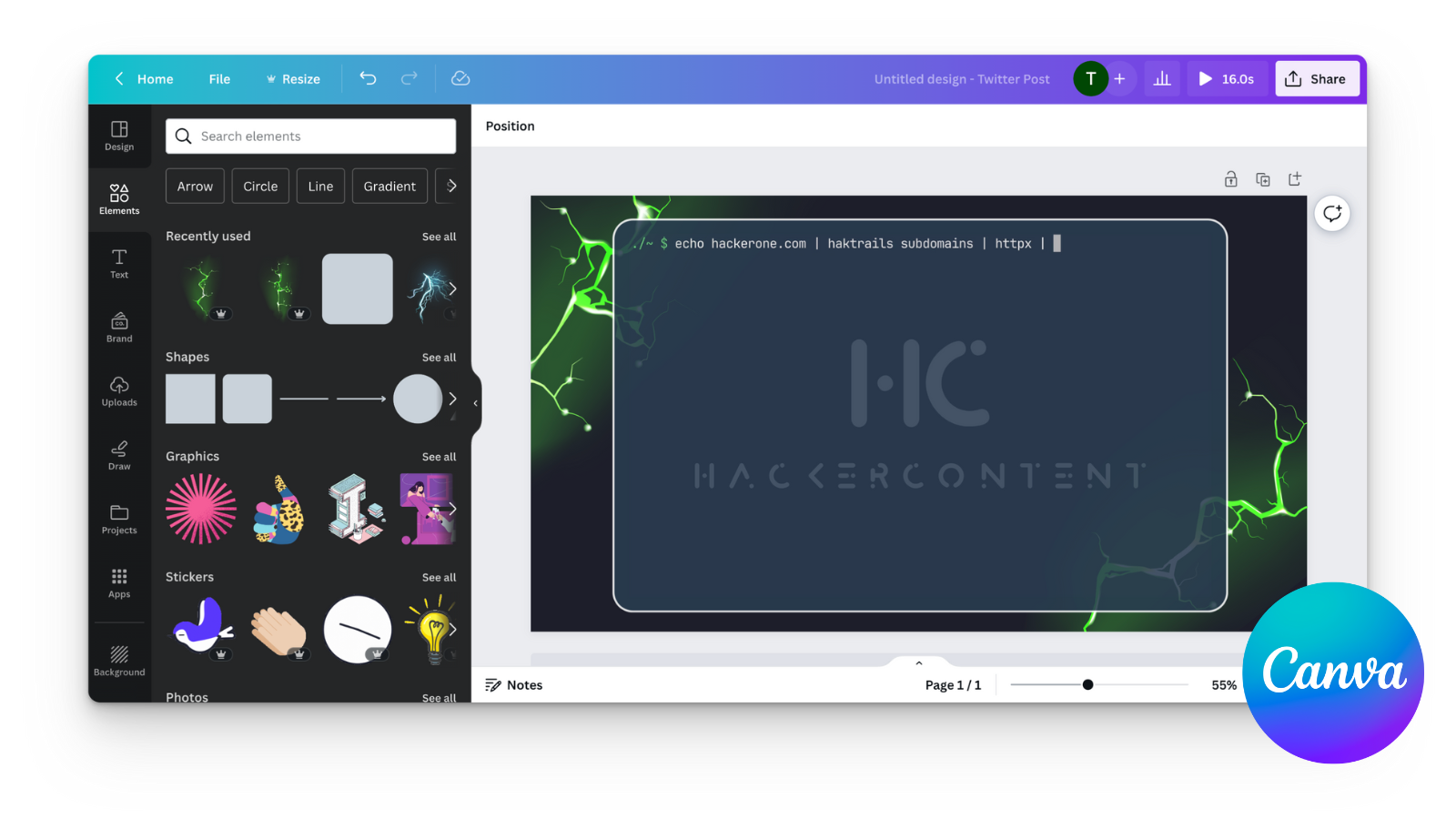Viewport: 1456px width, 819px height.
Task: Go back with the Home arrow
Action: coord(144,79)
